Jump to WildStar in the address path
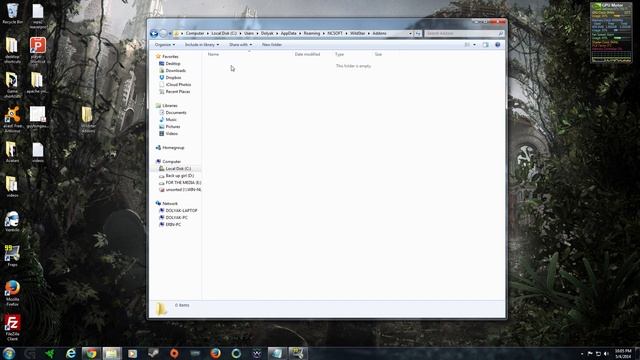 (358, 33)
